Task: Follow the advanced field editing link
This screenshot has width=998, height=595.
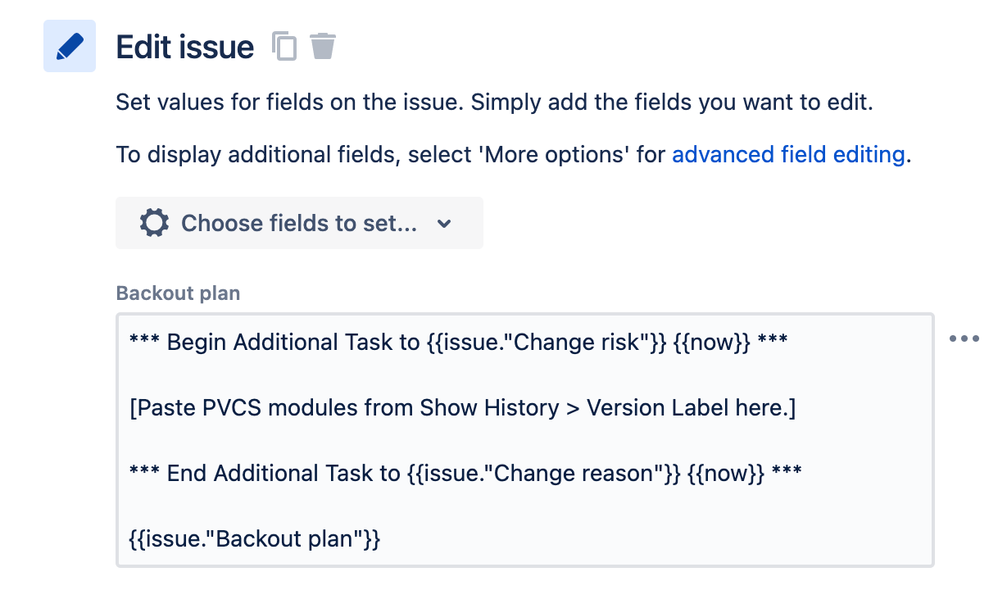Action: point(788,155)
